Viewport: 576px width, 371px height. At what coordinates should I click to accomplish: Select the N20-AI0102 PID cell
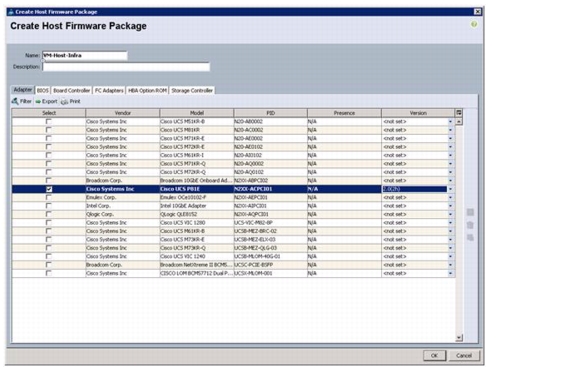coord(270,155)
